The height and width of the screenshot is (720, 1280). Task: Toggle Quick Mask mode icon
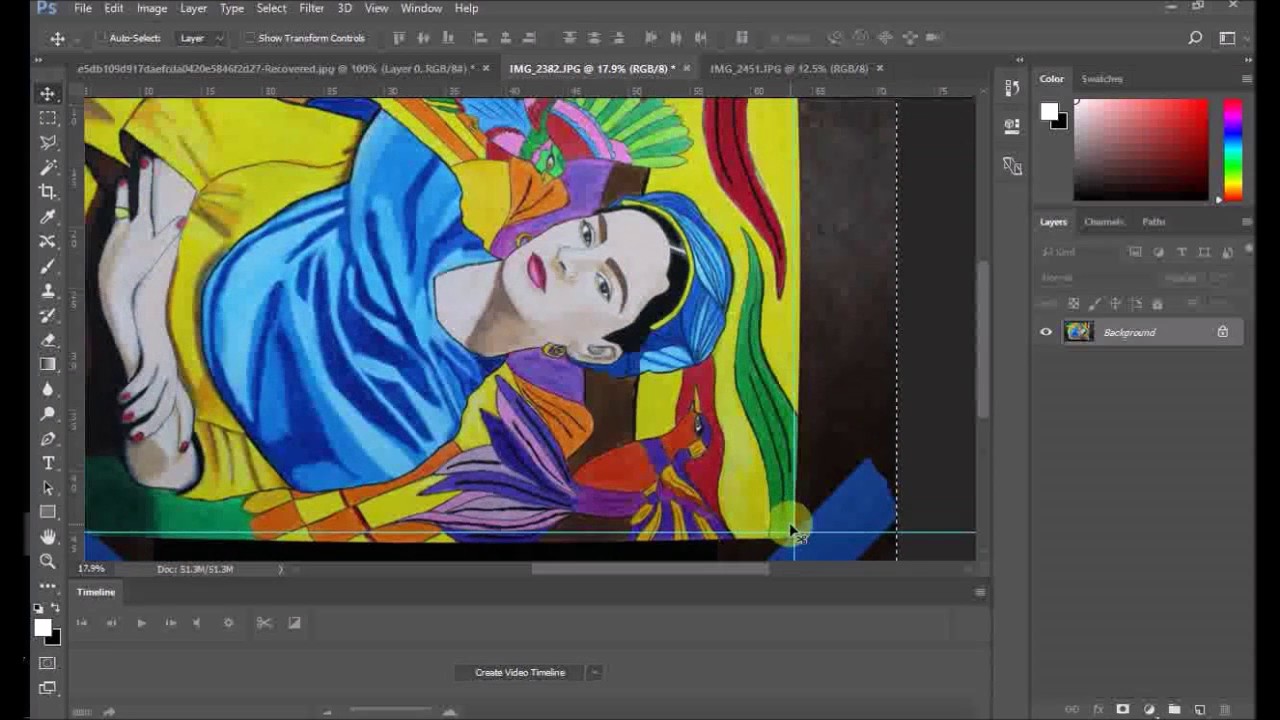47,663
